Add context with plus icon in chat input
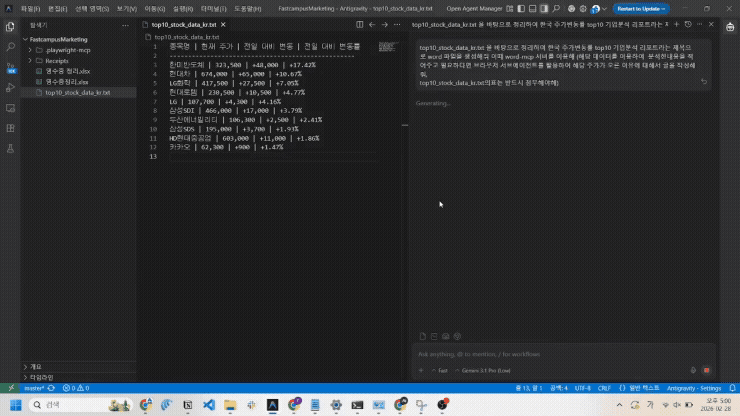Viewport: 740px width, 416px height. [421, 370]
